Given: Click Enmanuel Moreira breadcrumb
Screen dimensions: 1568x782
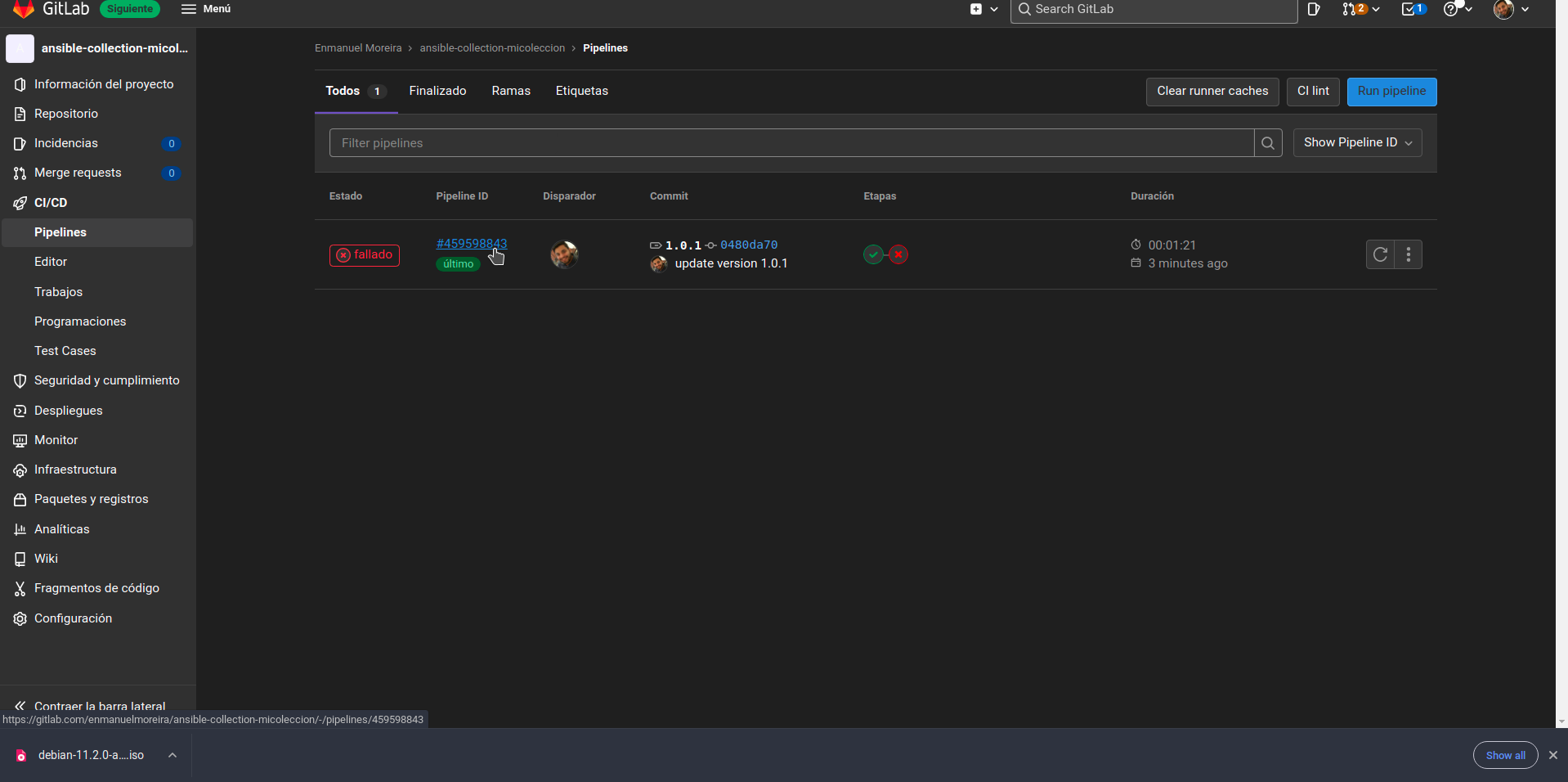Looking at the screenshot, I should click(x=358, y=48).
